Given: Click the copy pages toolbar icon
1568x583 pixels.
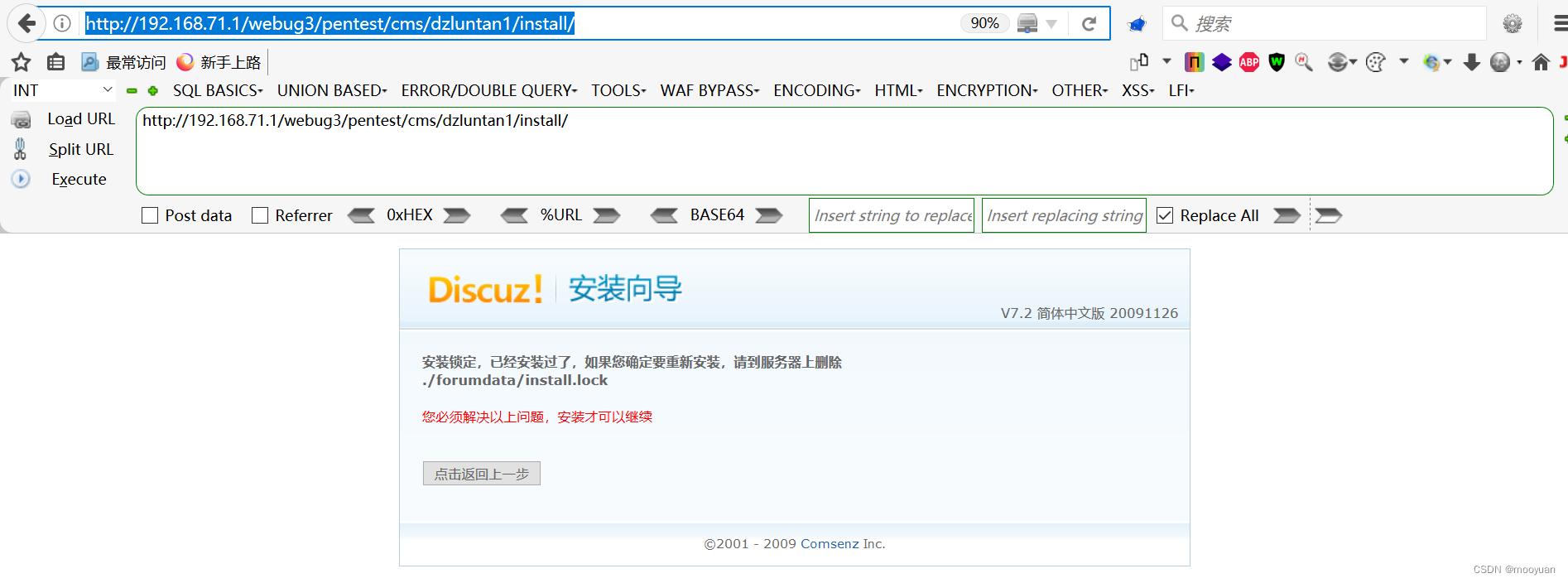Looking at the screenshot, I should [x=1140, y=62].
